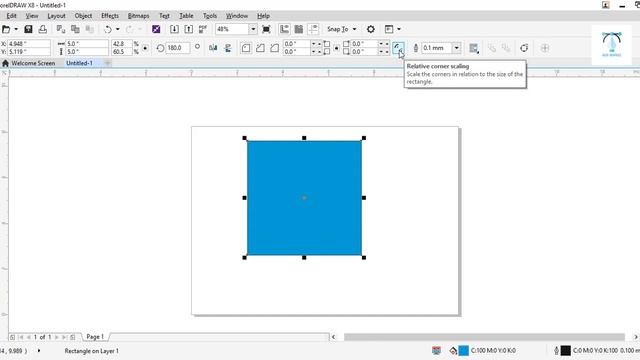Viewport: 640px width, 360px height.
Task: Toggle Relative corner scaling button
Action: coord(398,48)
